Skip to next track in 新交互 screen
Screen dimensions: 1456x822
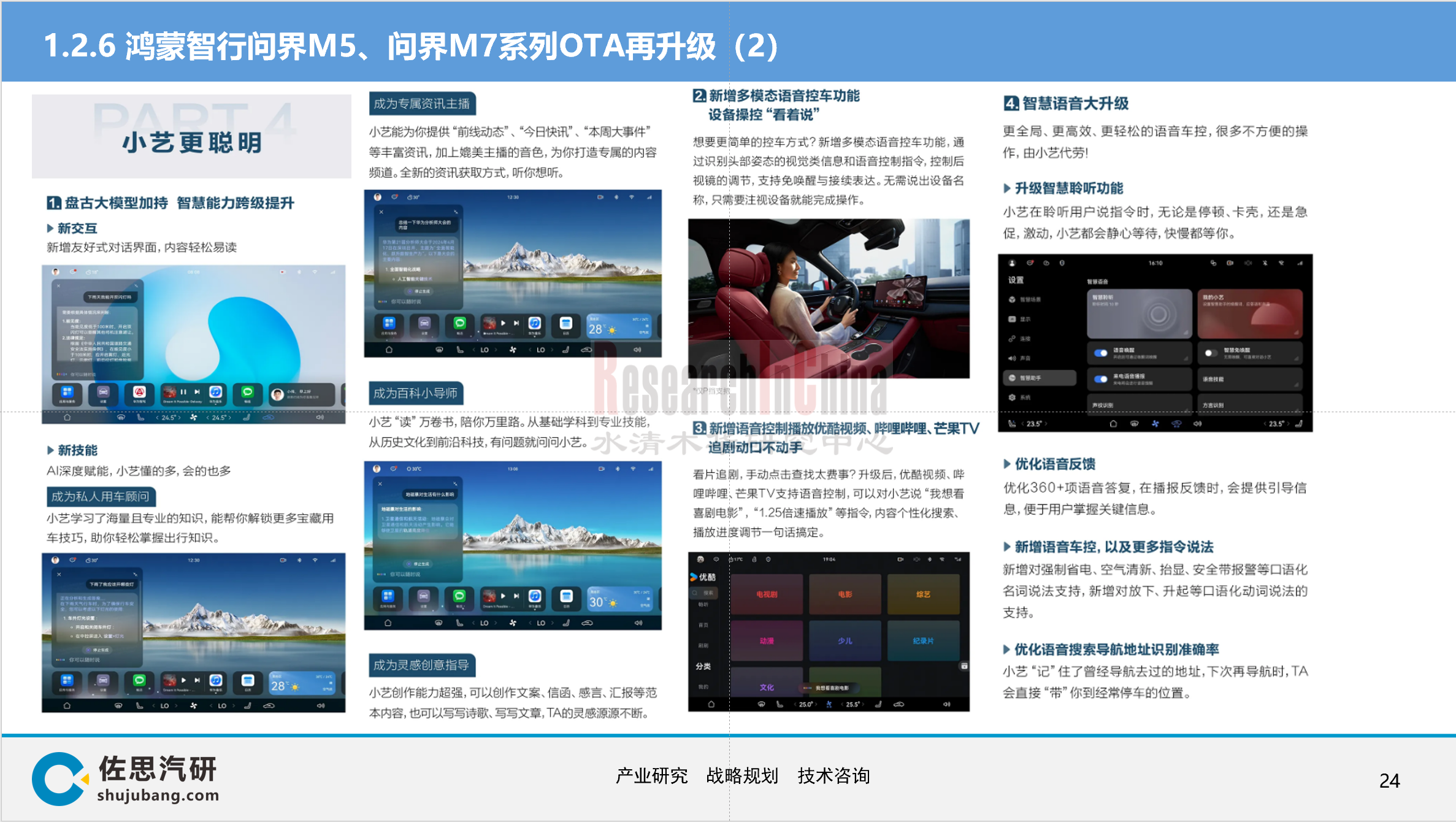click(x=197, y=391)
